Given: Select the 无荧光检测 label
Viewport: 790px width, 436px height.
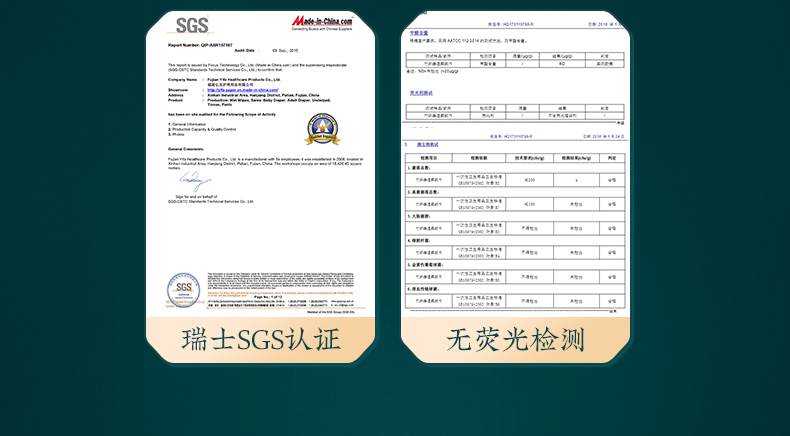Looking at the screenshot, I should click(x=515, y=340).
